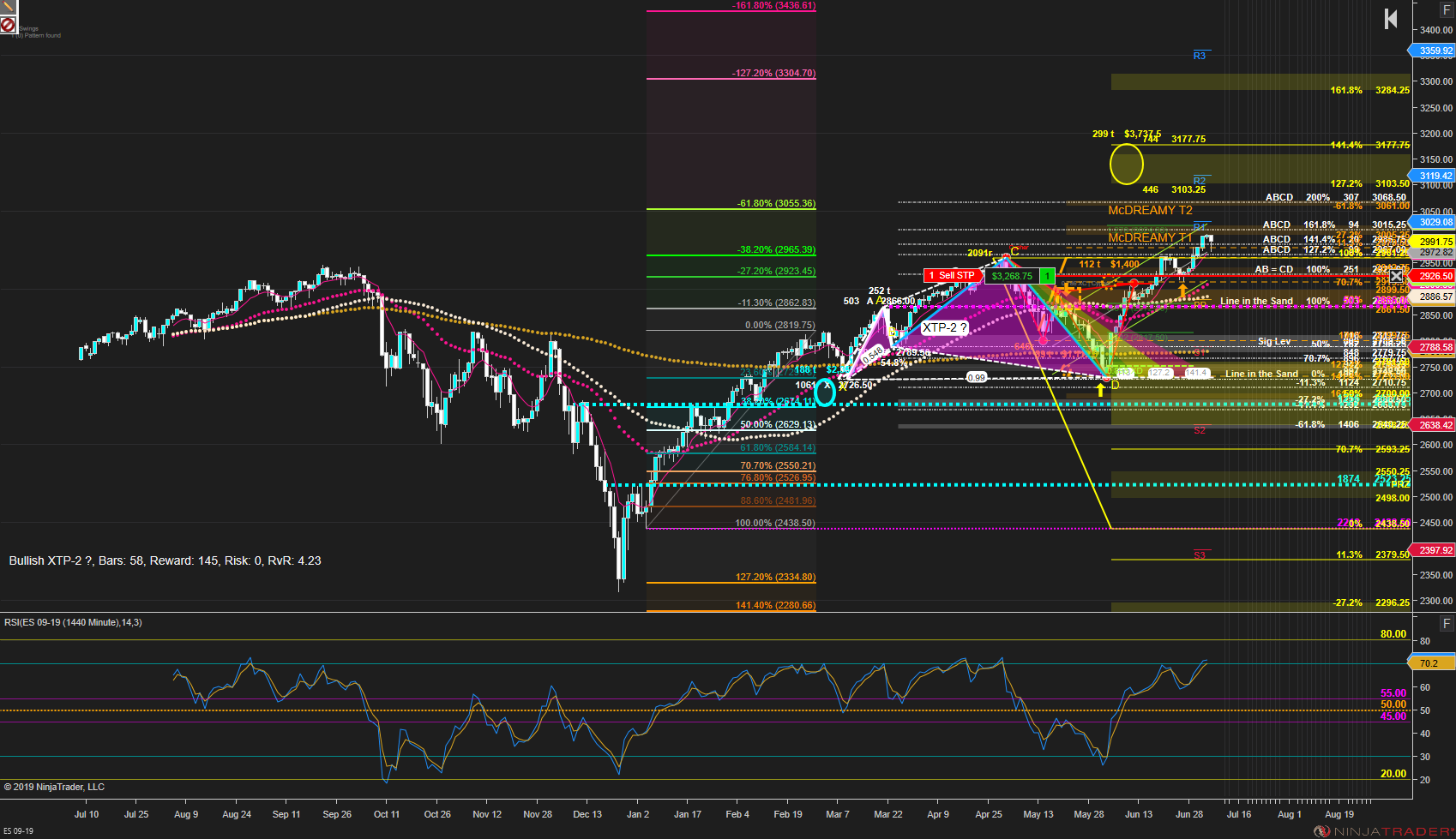Click the 0.00% (2819.75) Fibonacci label
The height and width of the screenshot is (839, 1456).
(780, 326)
